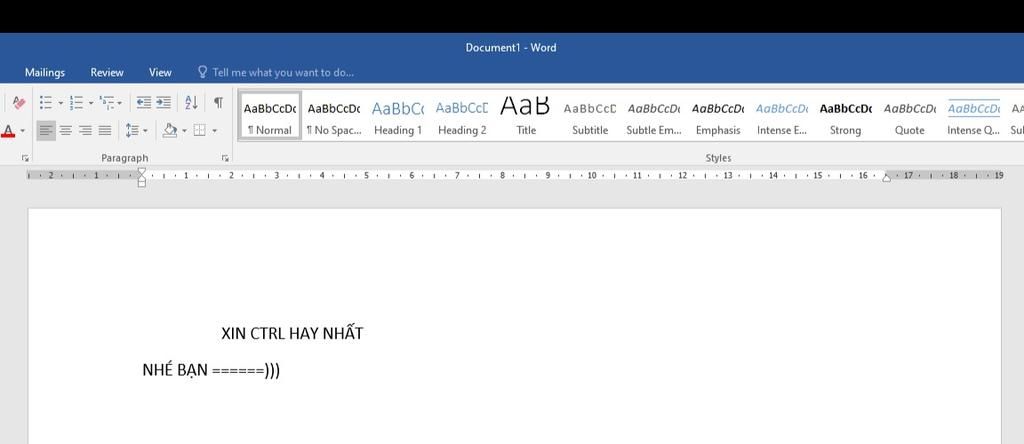Apply the Title style
The width and height of the screenshot is (1024, 444).
(526, 116)
